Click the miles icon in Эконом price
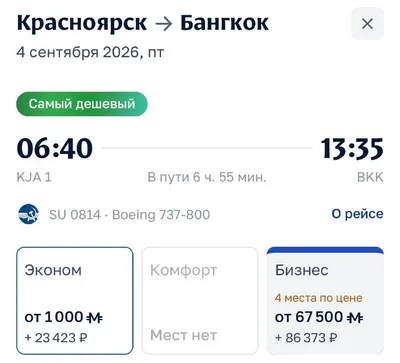 pos(94,318)
